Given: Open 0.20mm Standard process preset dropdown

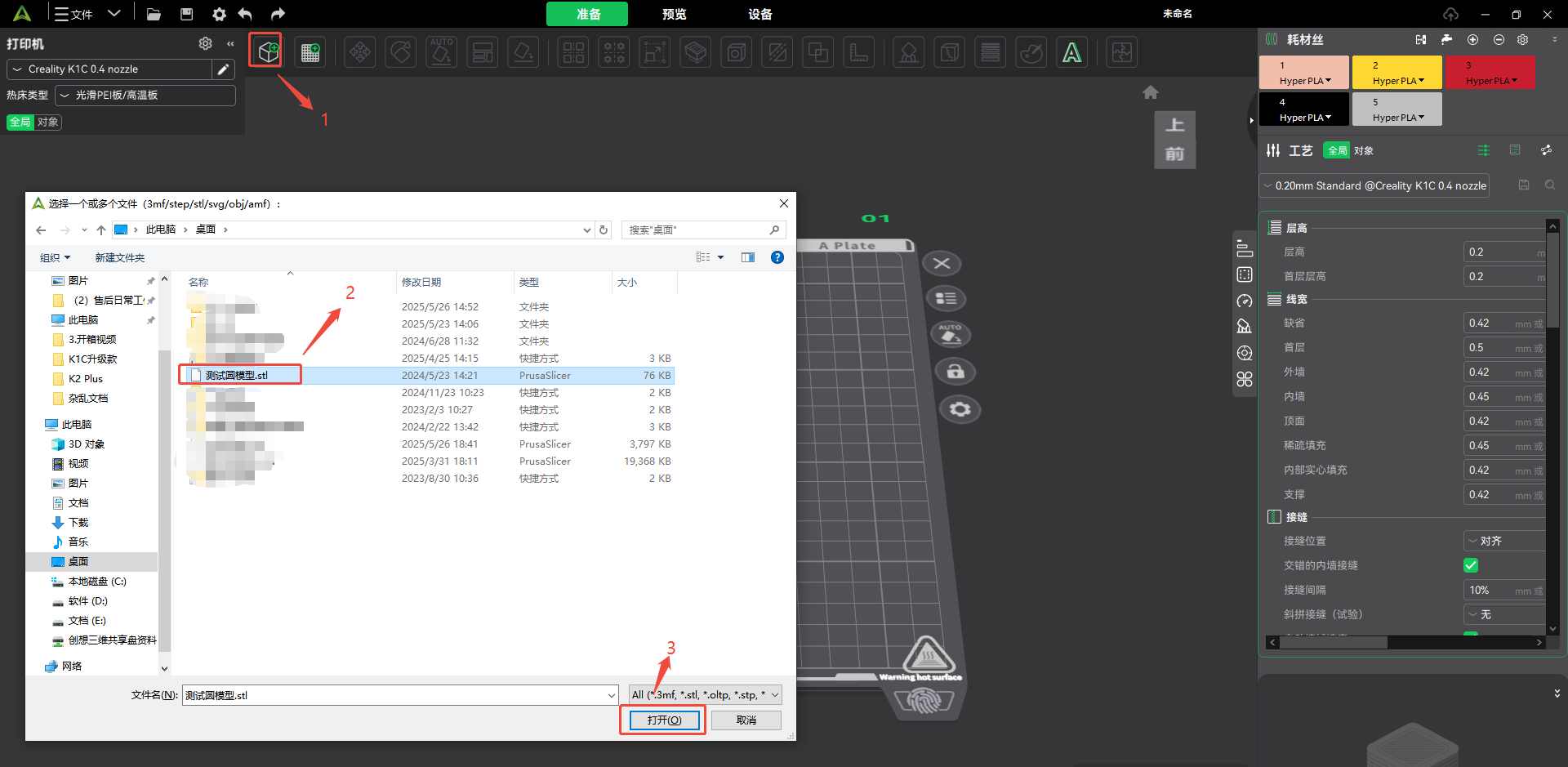Looking at the screenshot, I should click(x=1374, y=185).
